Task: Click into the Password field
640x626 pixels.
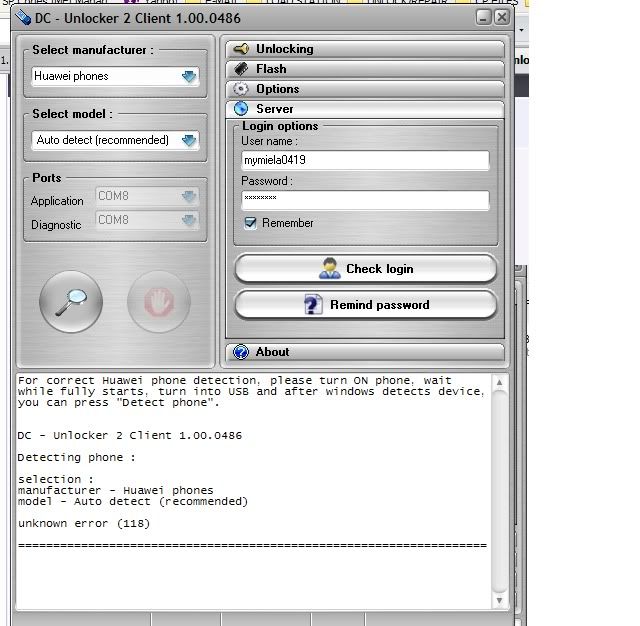Action: point(365,200)
